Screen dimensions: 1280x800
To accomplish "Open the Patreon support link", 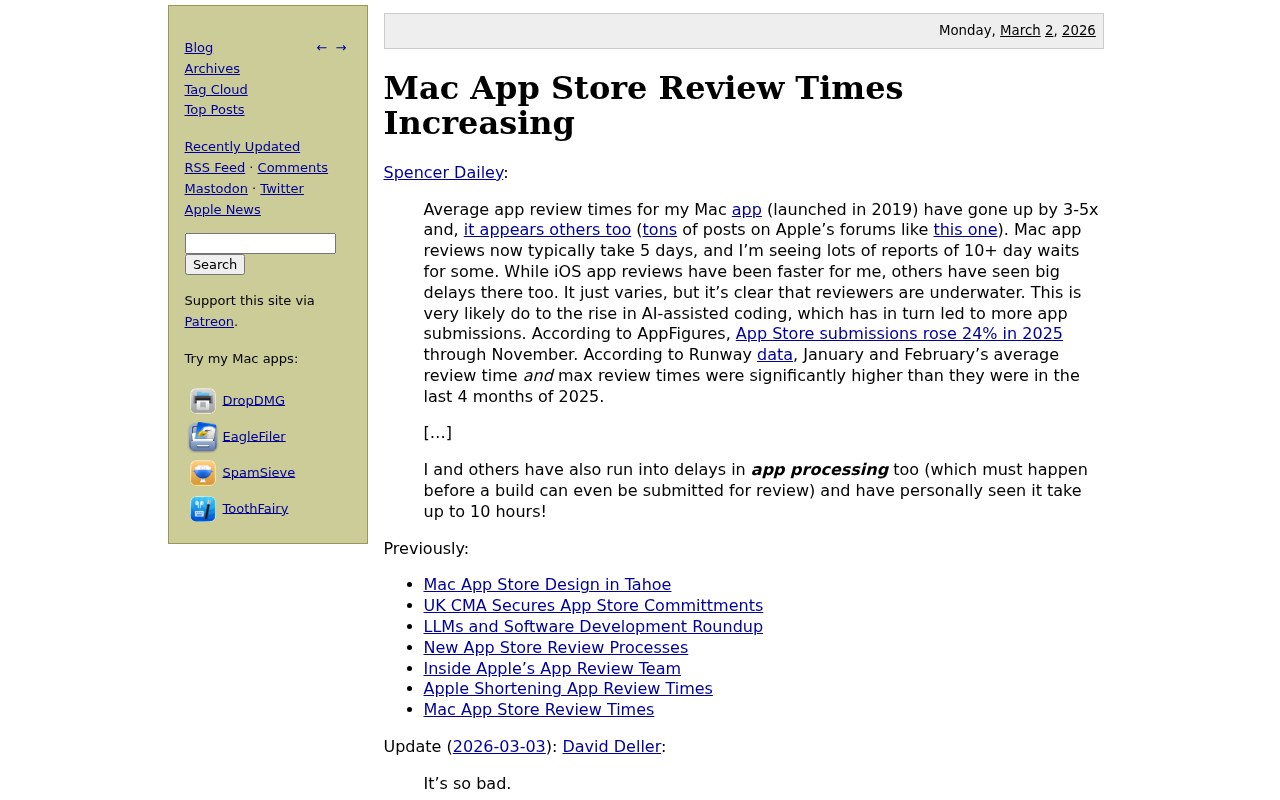I will [x=209, y=322].
